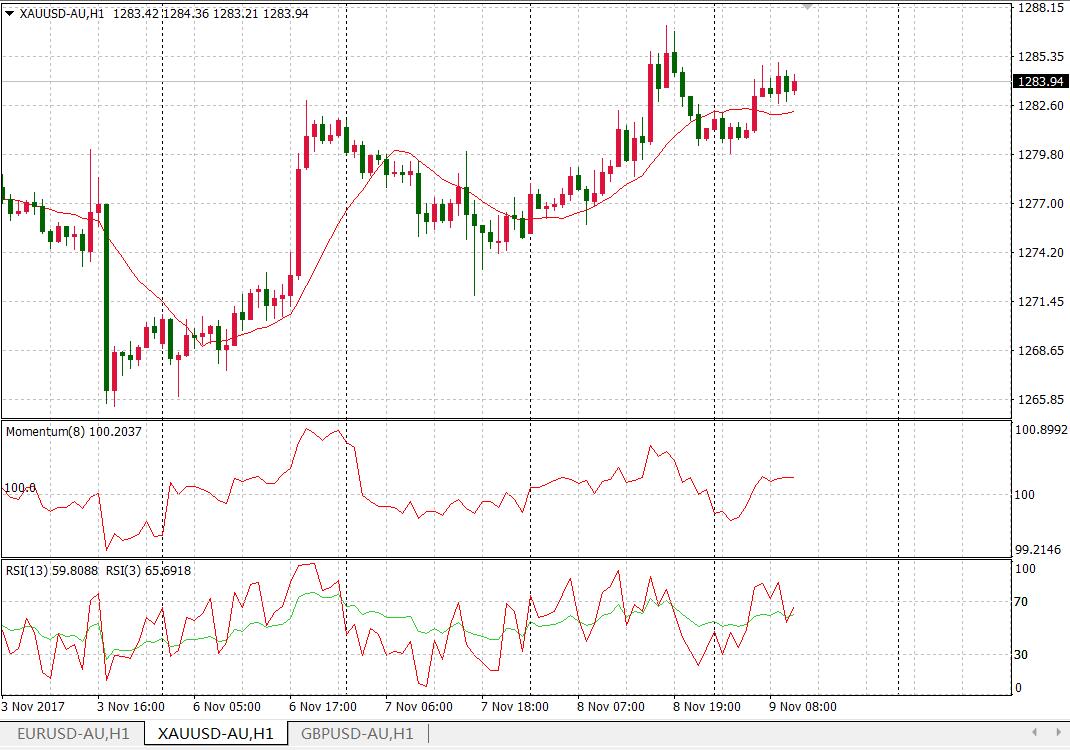This screenshot has width=1070, height=750.
Task: Click price scale value 1271.45
Action: tap(1041, 302)
